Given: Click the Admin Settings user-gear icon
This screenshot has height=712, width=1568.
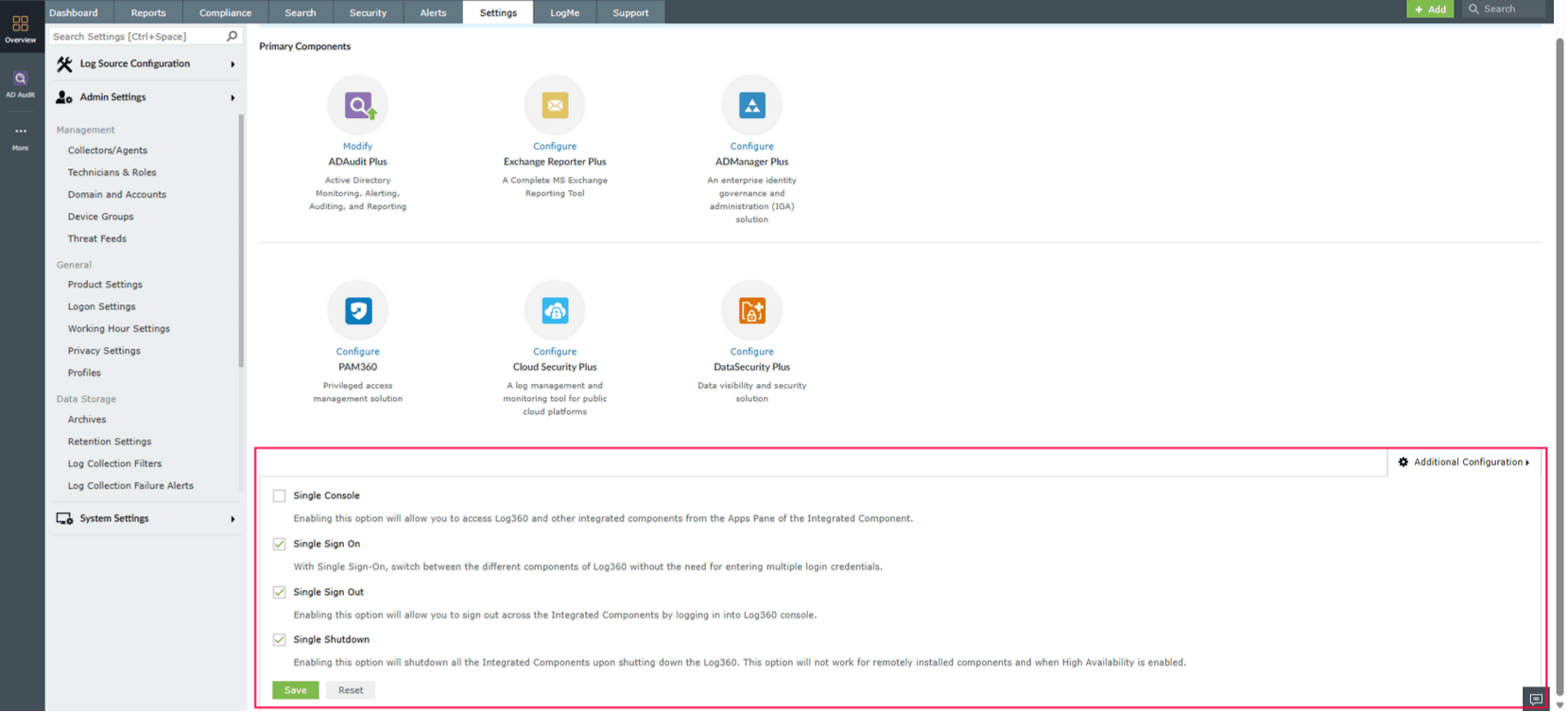Looking at the screenshot, I should 64,97.
